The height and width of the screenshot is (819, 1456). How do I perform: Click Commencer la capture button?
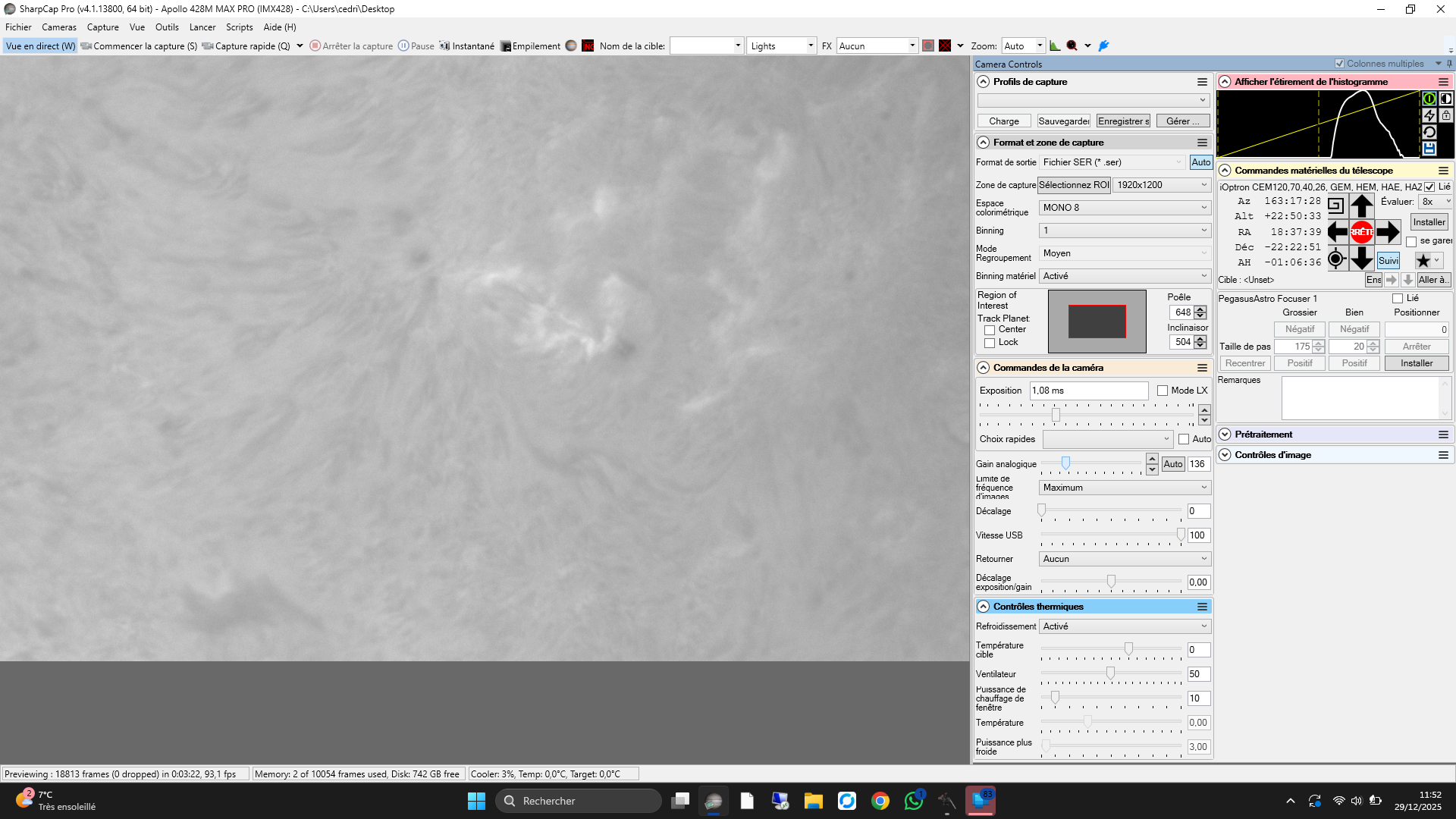[139, 46]
